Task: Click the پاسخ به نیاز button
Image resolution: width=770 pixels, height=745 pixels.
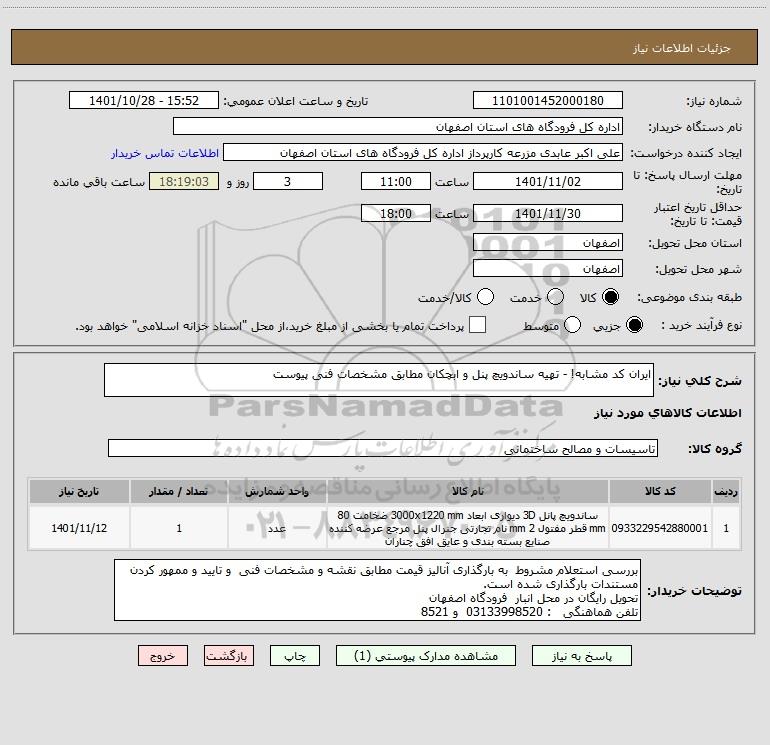Action: point(581,656)
